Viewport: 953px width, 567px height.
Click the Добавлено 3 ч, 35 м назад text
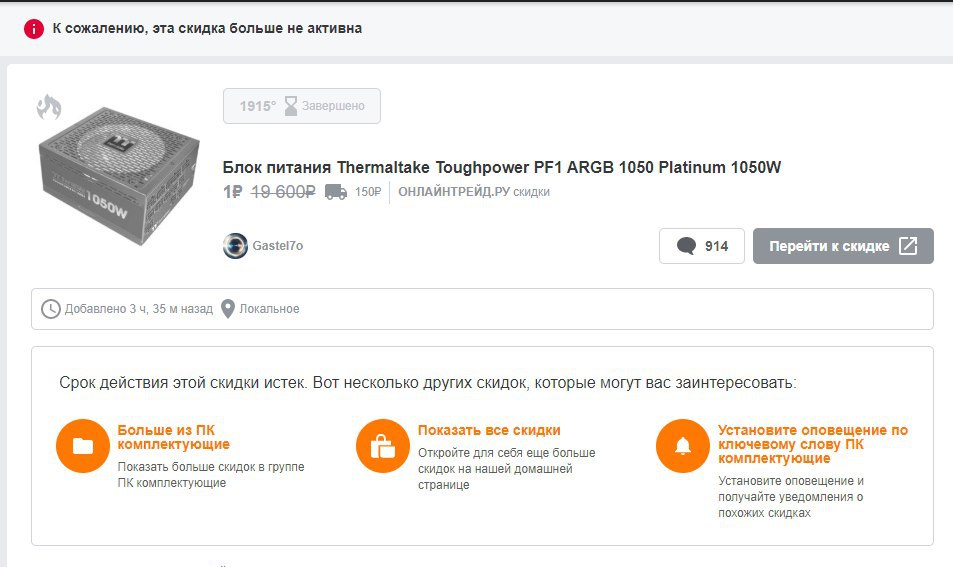(x=139, y=309)
